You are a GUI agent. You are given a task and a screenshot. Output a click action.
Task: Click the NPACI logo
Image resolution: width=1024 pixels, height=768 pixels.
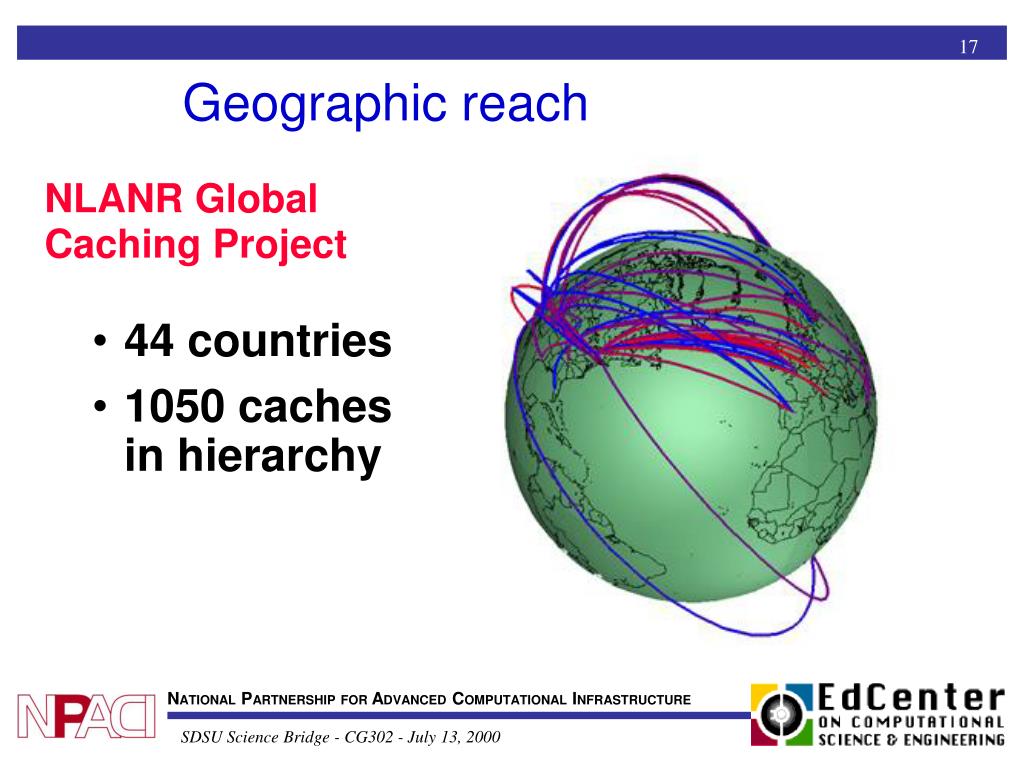tap(86, 716)
